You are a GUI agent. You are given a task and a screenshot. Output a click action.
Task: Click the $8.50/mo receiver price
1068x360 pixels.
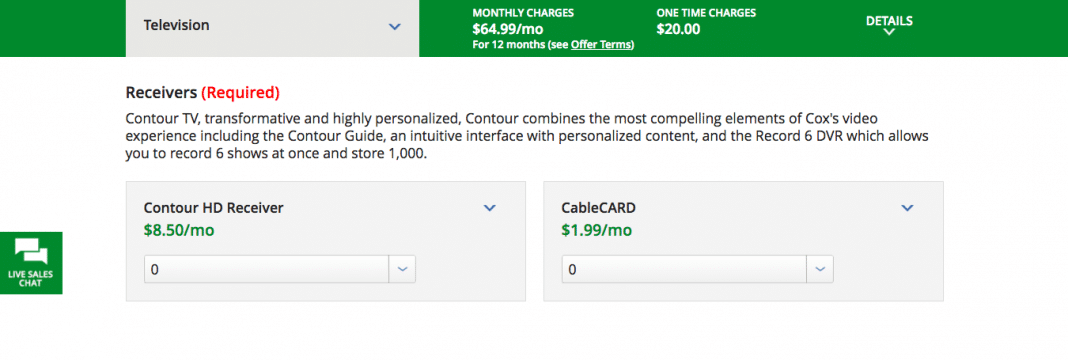pos(179,231)
